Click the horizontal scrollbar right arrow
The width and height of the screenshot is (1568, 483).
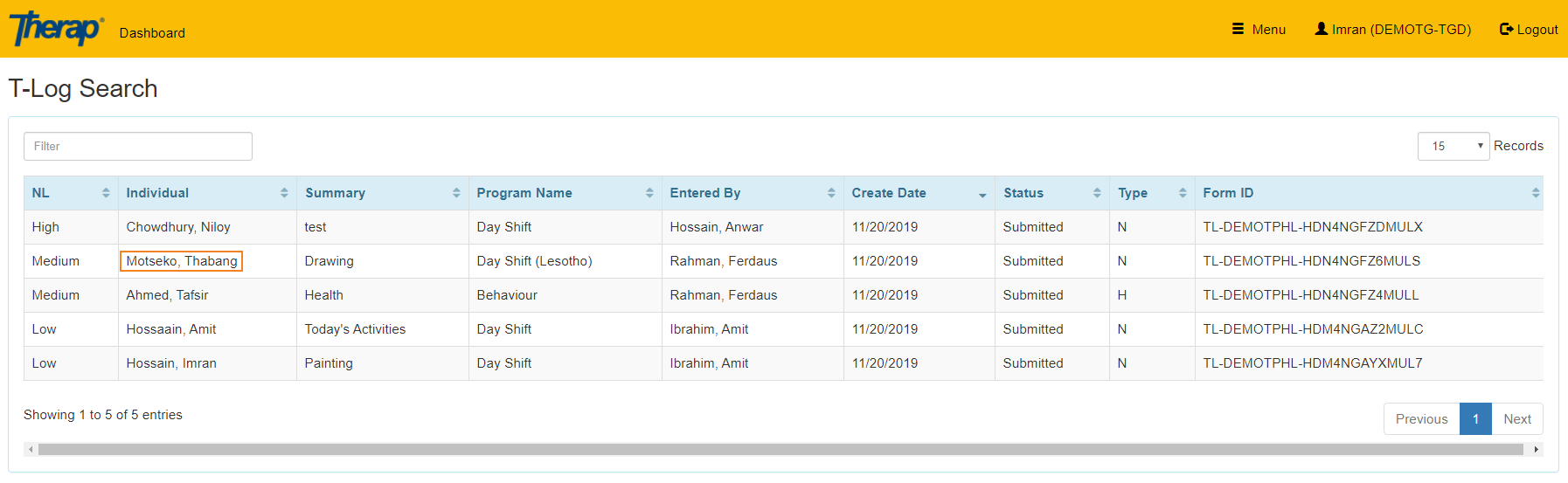coord(1536,450)
